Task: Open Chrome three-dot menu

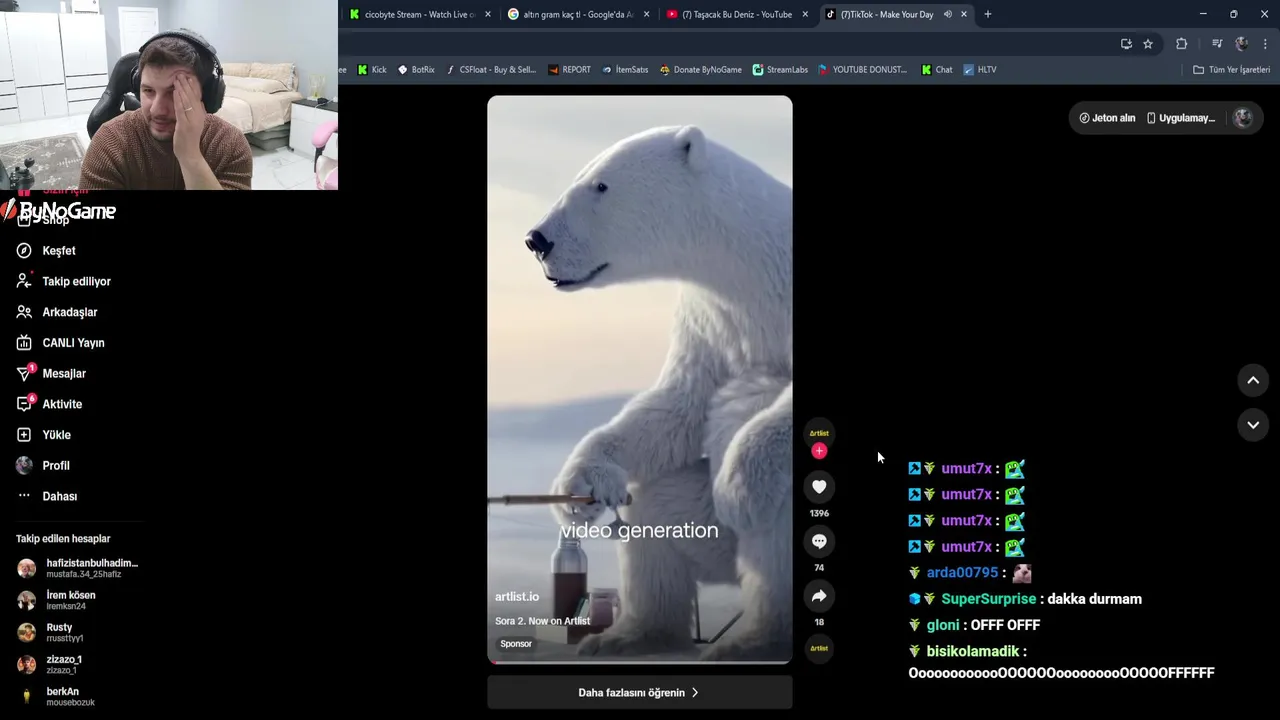Action: tap(1266, 44)
